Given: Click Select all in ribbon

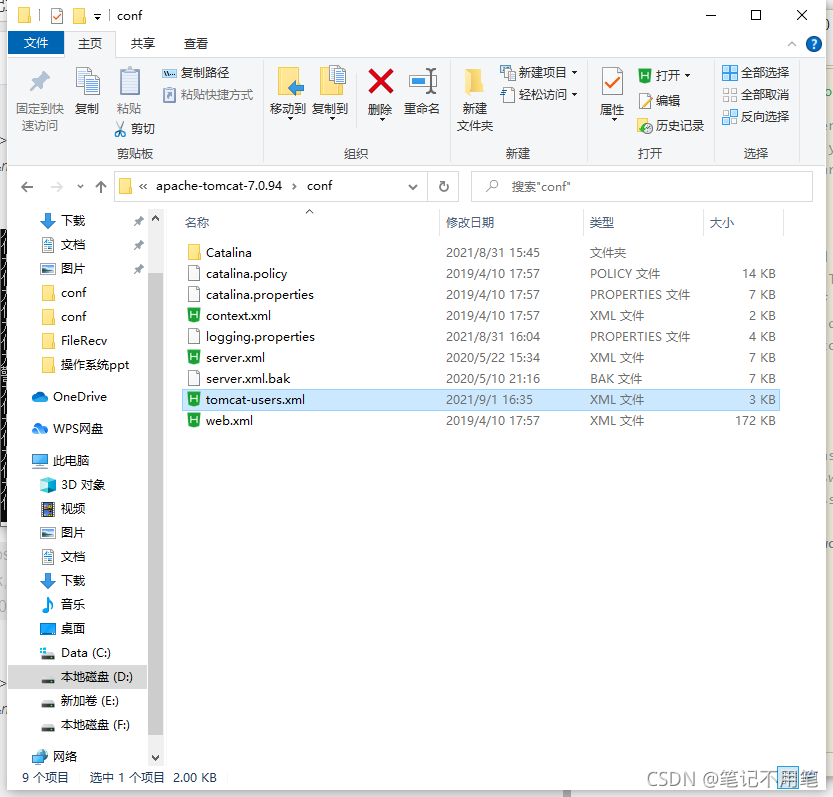Looking at the screenshot, I should [x=755, y=73].
